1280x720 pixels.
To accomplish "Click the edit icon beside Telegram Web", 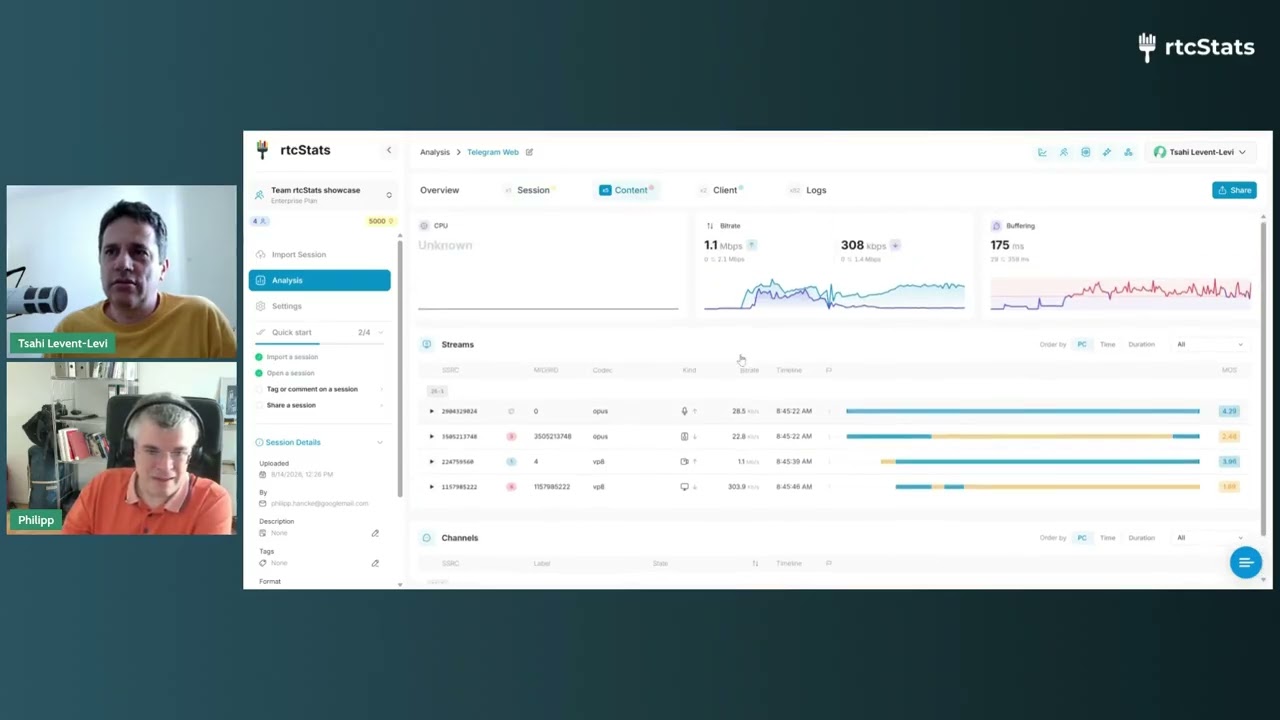I will (529, 152).
